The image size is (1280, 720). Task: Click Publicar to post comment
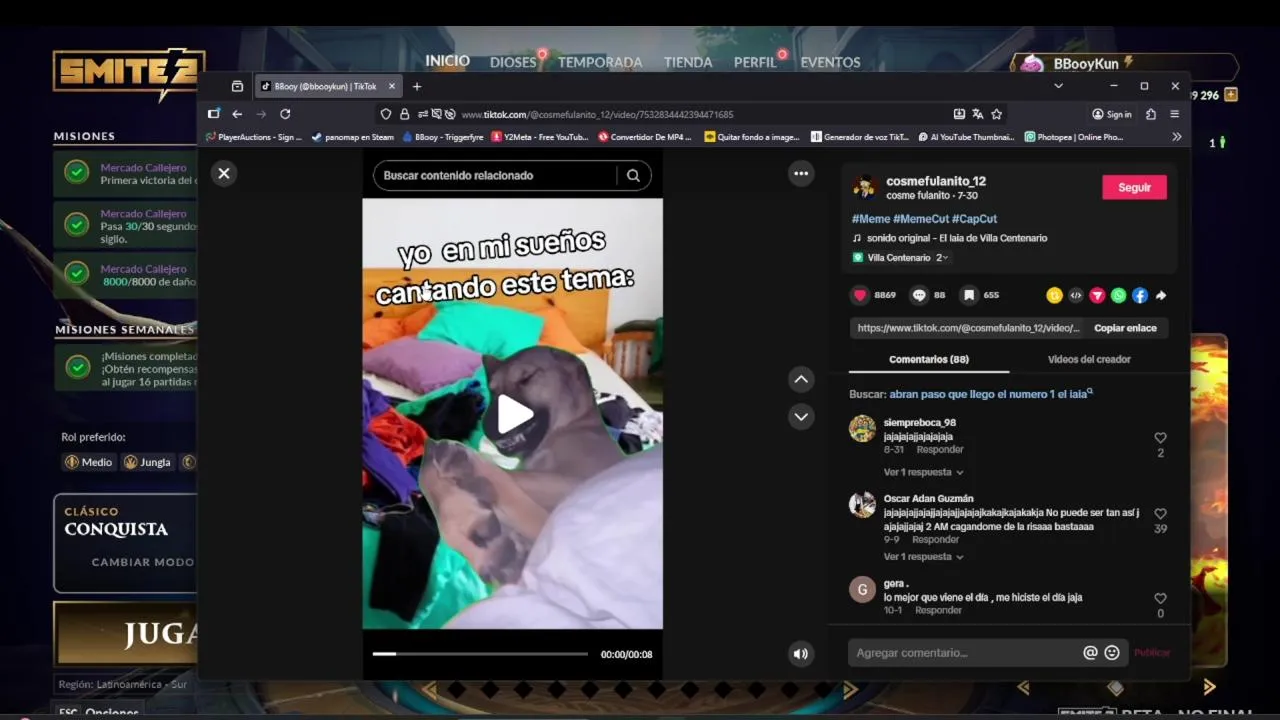point(1152,653)
